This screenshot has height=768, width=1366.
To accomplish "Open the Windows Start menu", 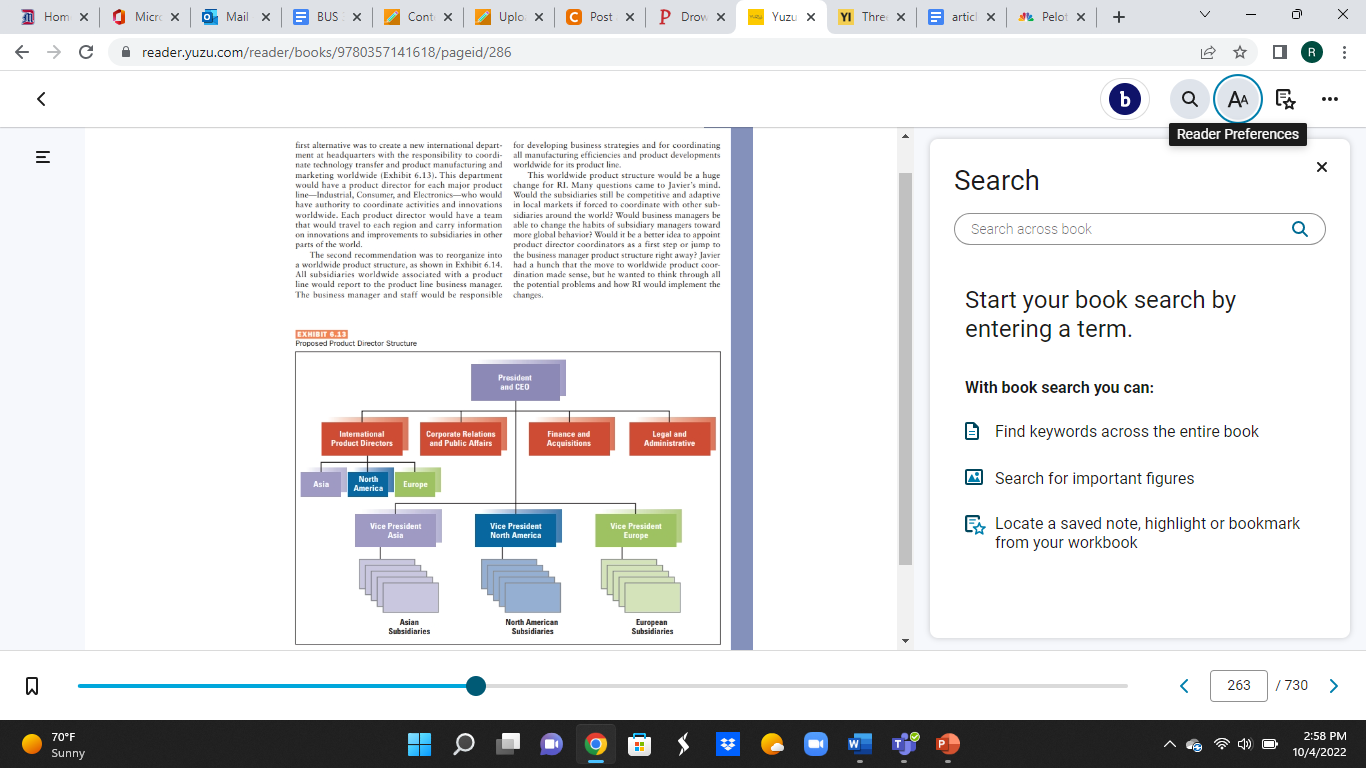I will 420,744.
